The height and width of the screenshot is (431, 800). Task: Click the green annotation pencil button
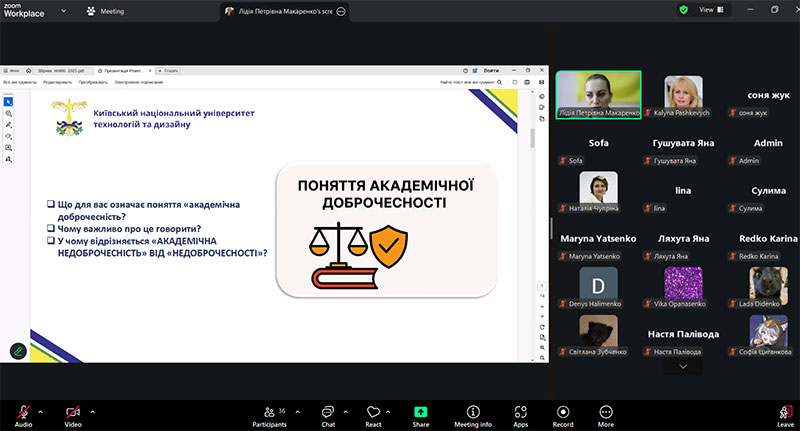click(x=18, y=351)
